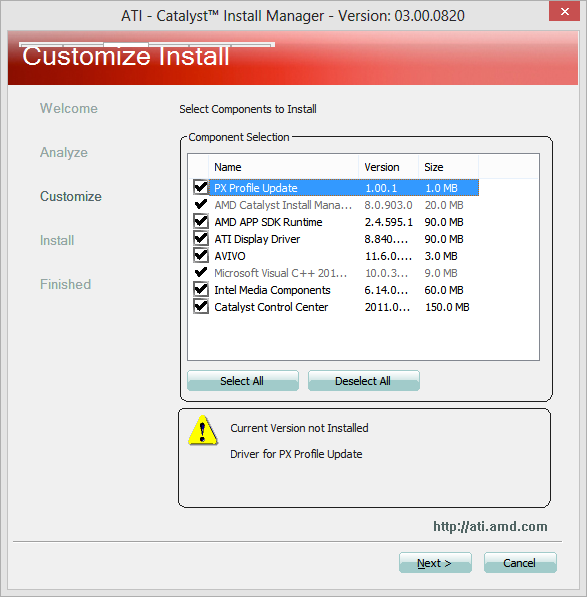This screenshot has width=587, height=597.
Task: Click the AMD Catalyst Install Manager checkmark
Action: tap(201, 204)
